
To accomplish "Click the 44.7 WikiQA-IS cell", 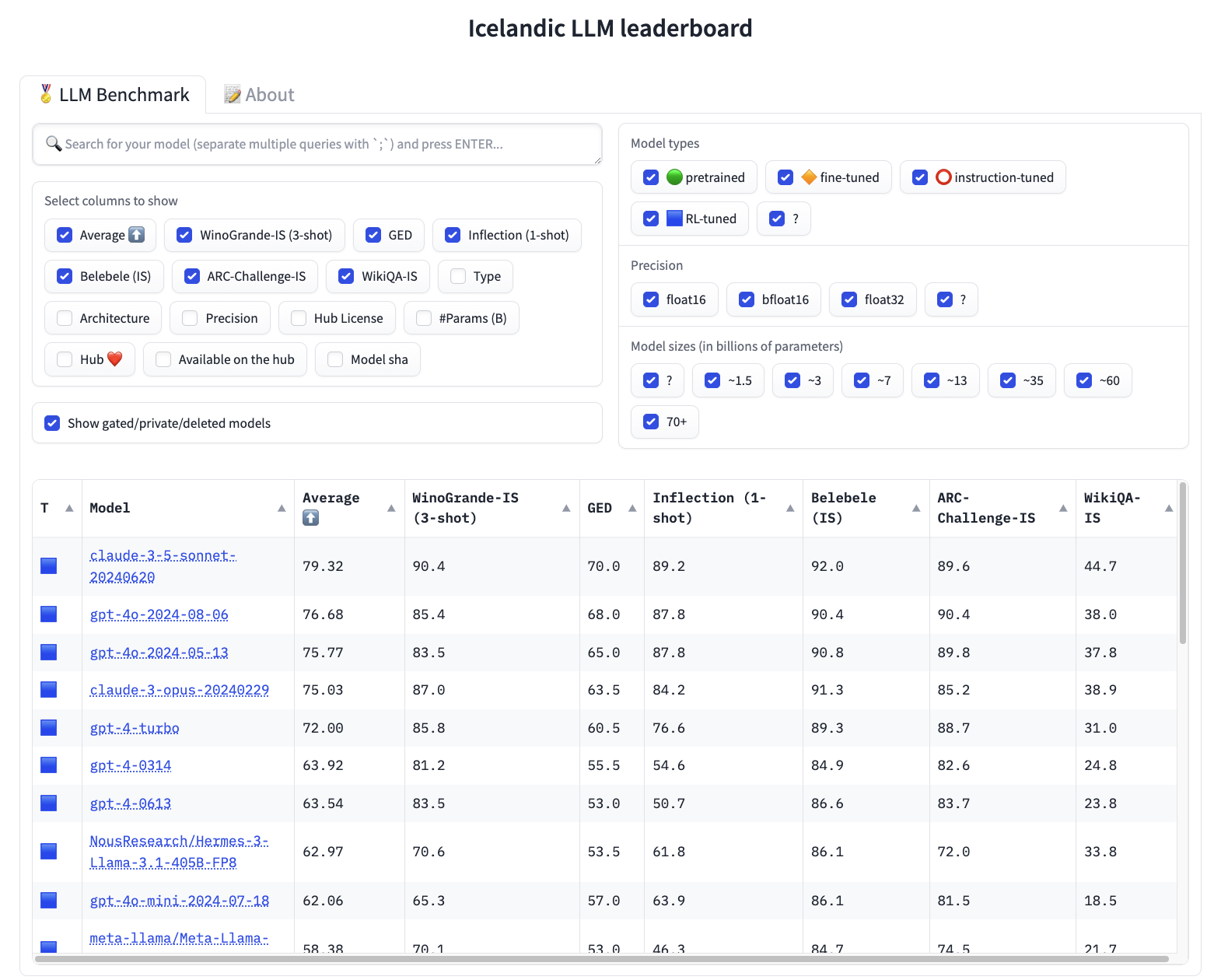I will tap(1100, 566).
